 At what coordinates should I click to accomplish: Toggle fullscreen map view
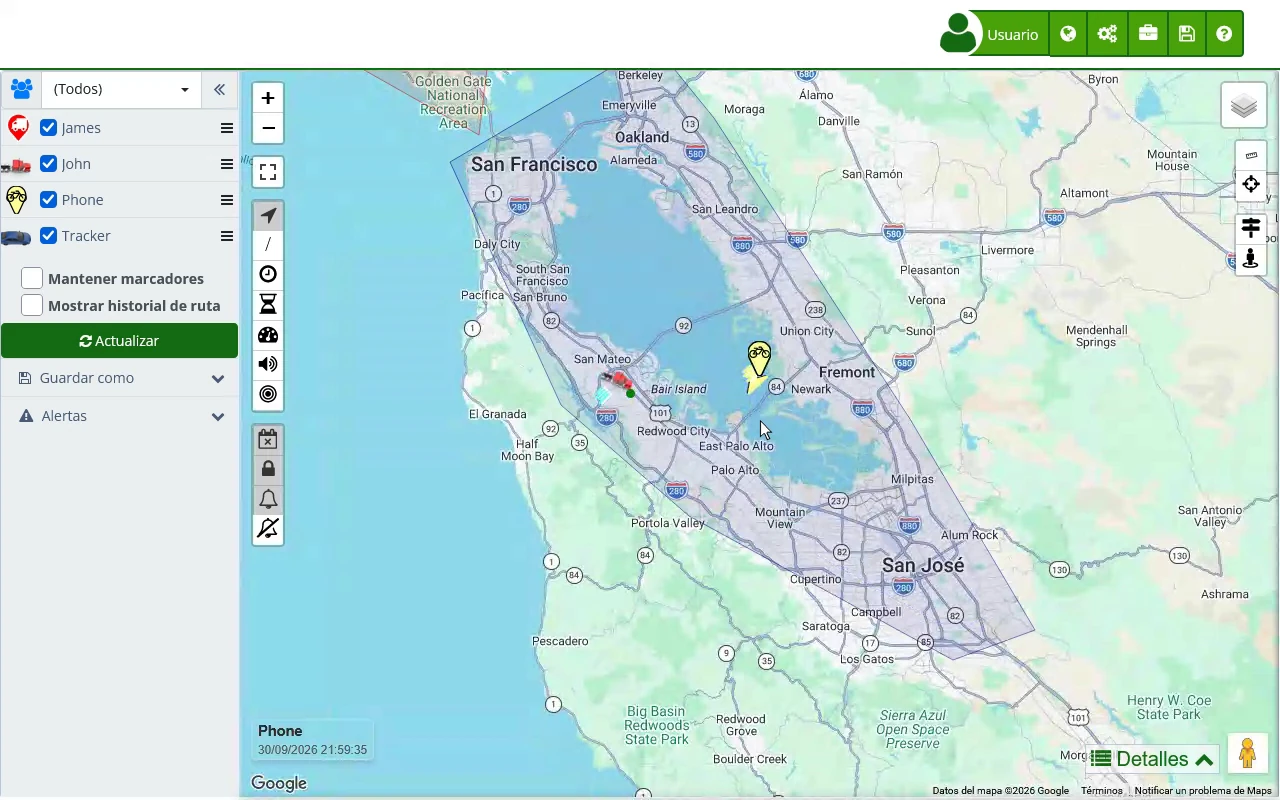(268, 172)
